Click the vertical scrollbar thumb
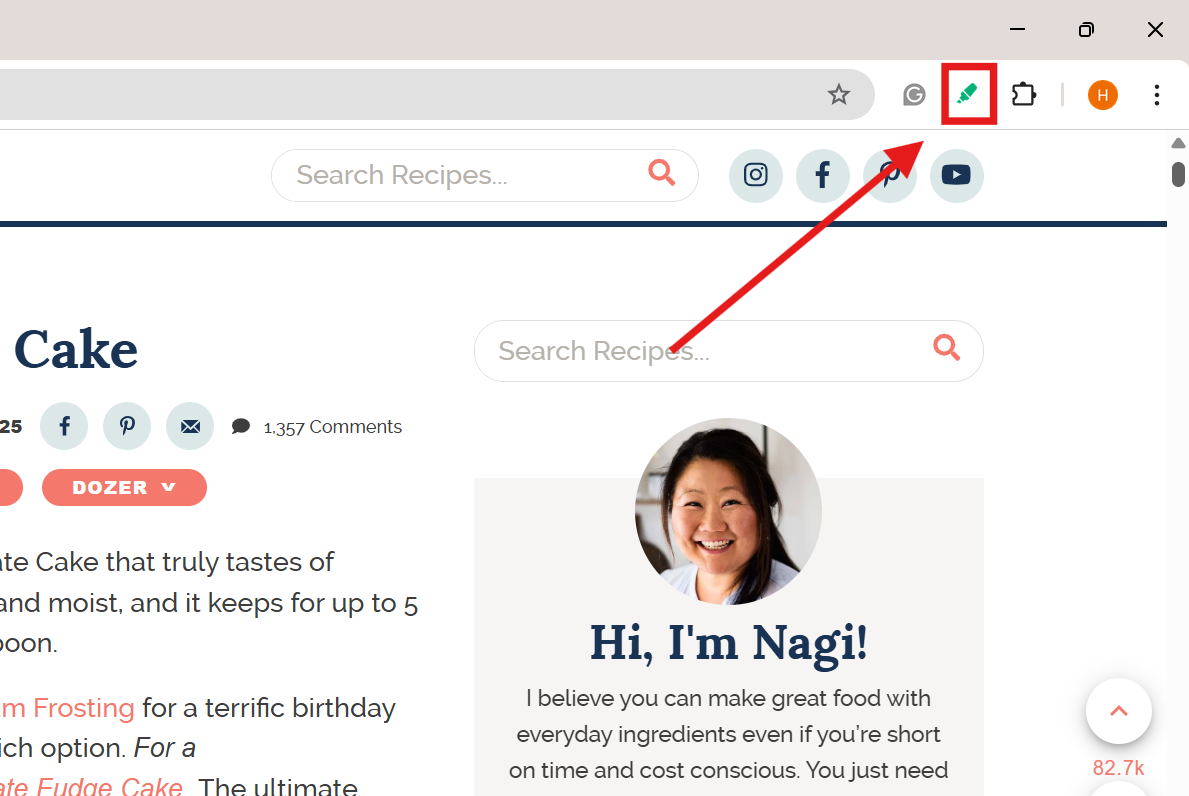This screenshot has height=796, width=1189. (1178, 174)
